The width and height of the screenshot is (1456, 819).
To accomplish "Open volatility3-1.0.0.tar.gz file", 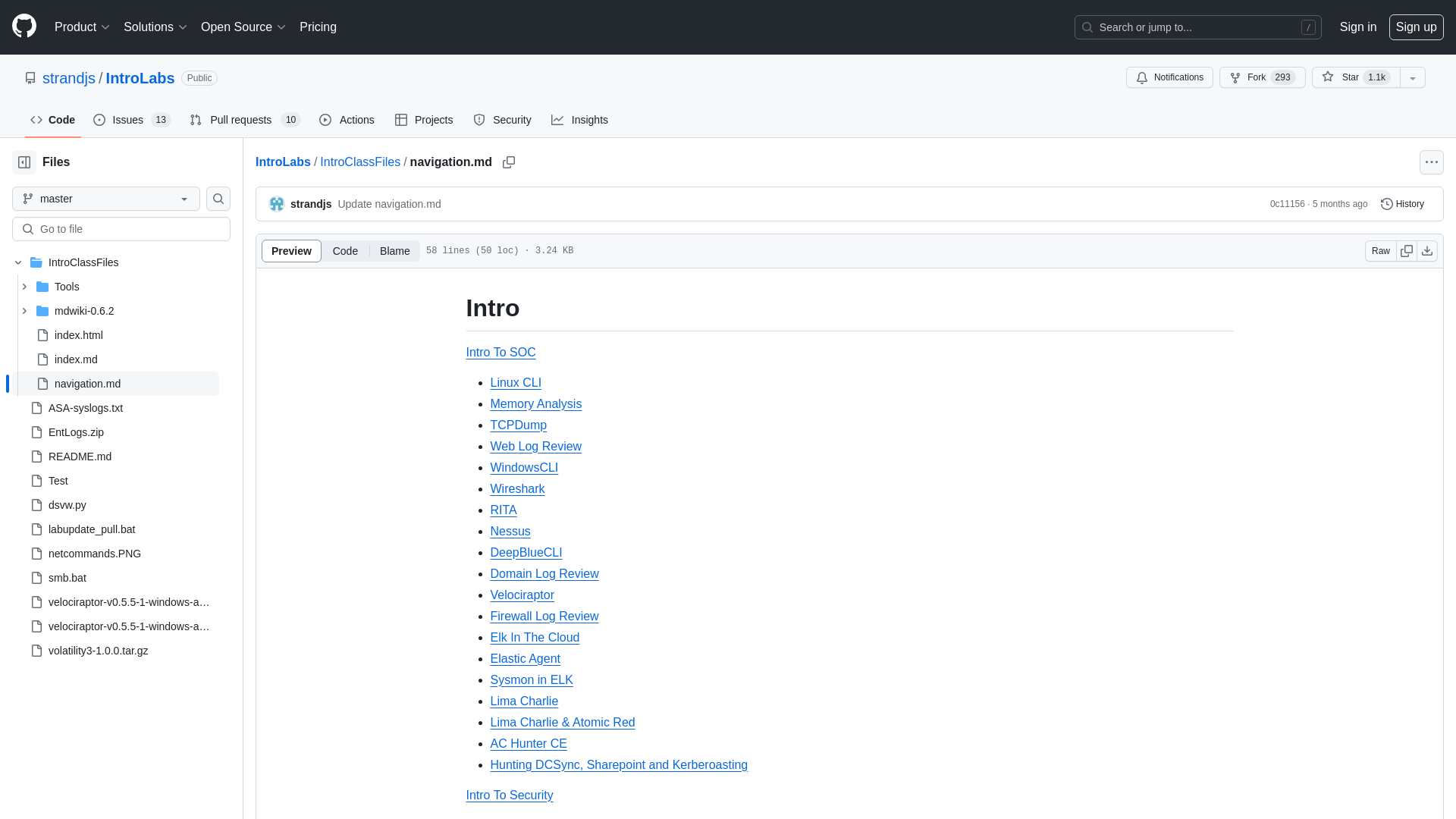I will pos(99,651).
